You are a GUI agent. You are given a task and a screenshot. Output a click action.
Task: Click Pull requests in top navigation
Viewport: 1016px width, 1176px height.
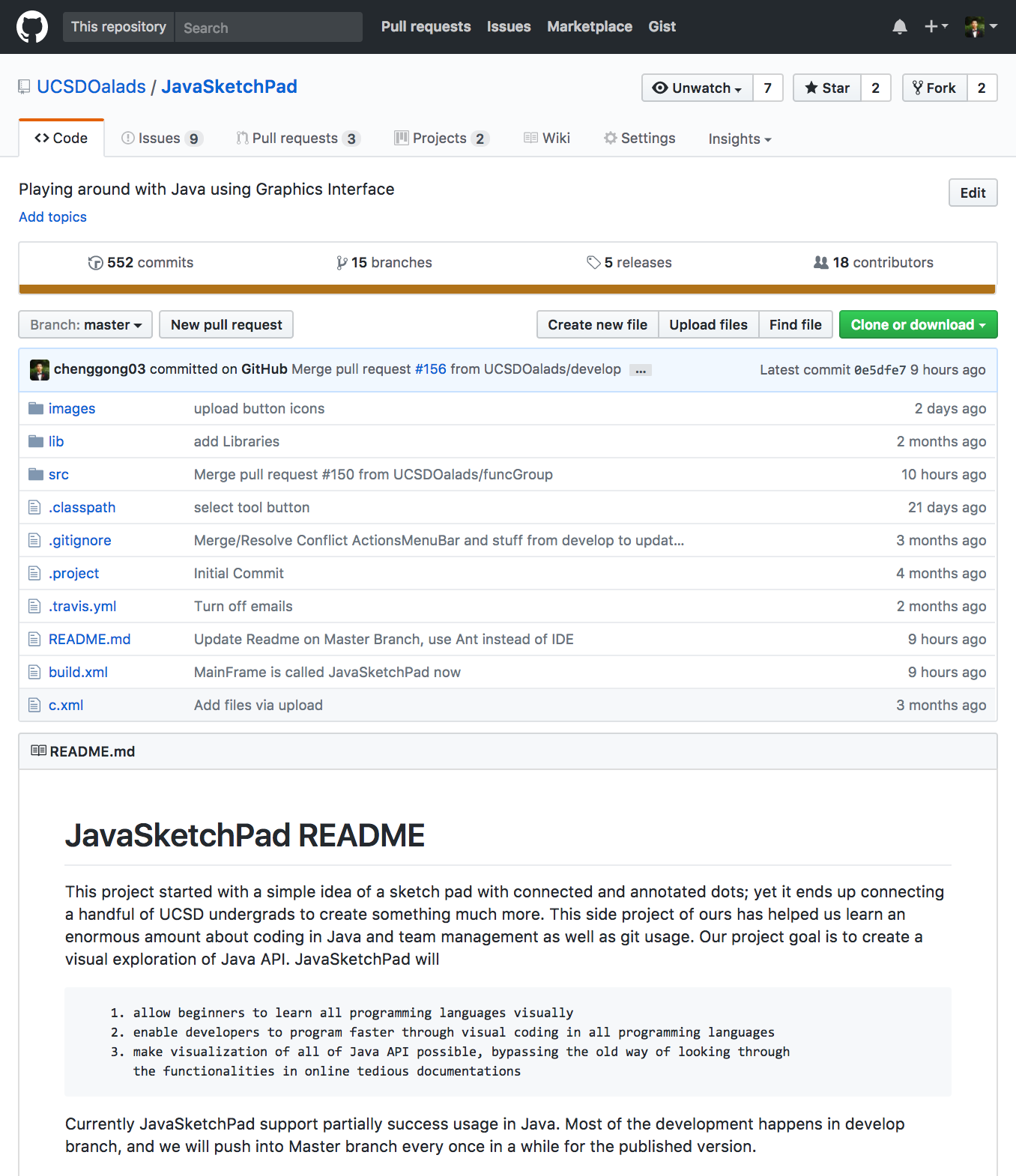[426, 27]
